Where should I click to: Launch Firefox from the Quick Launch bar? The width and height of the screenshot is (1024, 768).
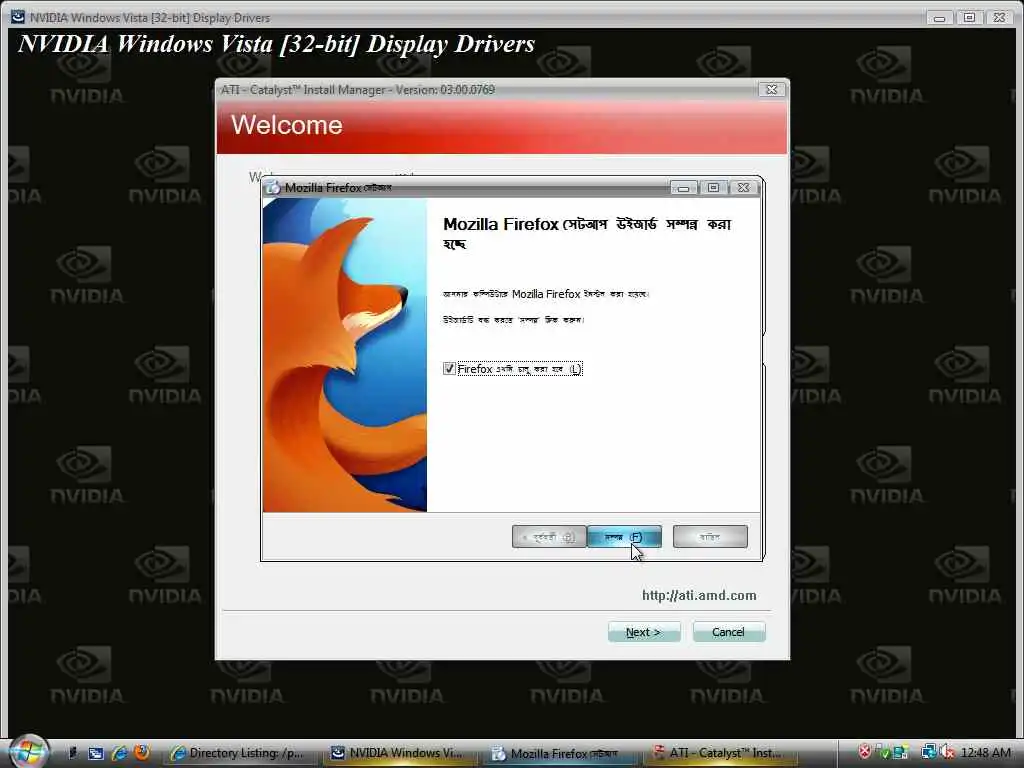pyautogui.click(x=142, y=752)
